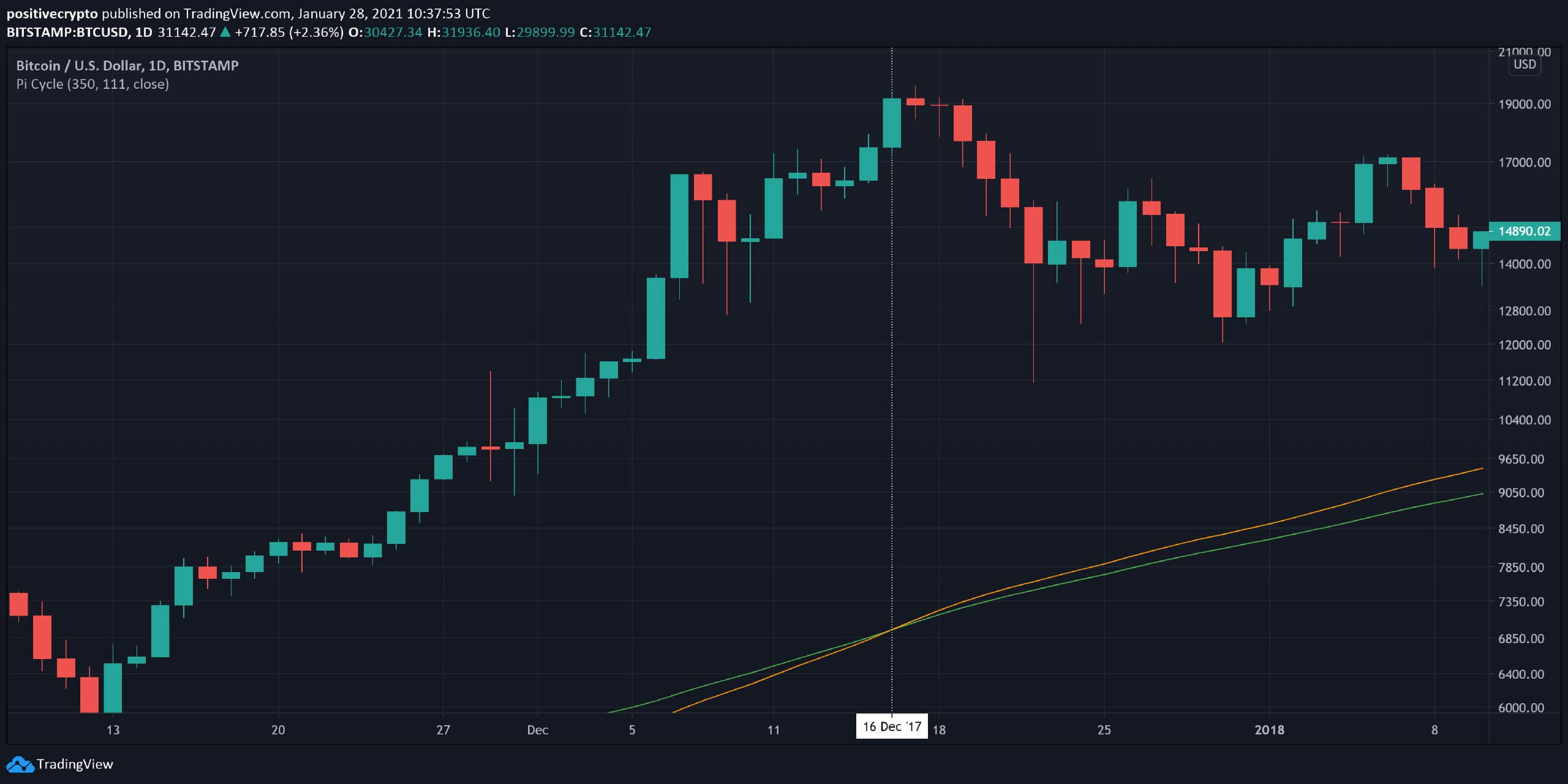Expand the Pi Cycle (350, 111, close) indicator legend
The width and height of the screenshot is (1568, 784).
92,84
